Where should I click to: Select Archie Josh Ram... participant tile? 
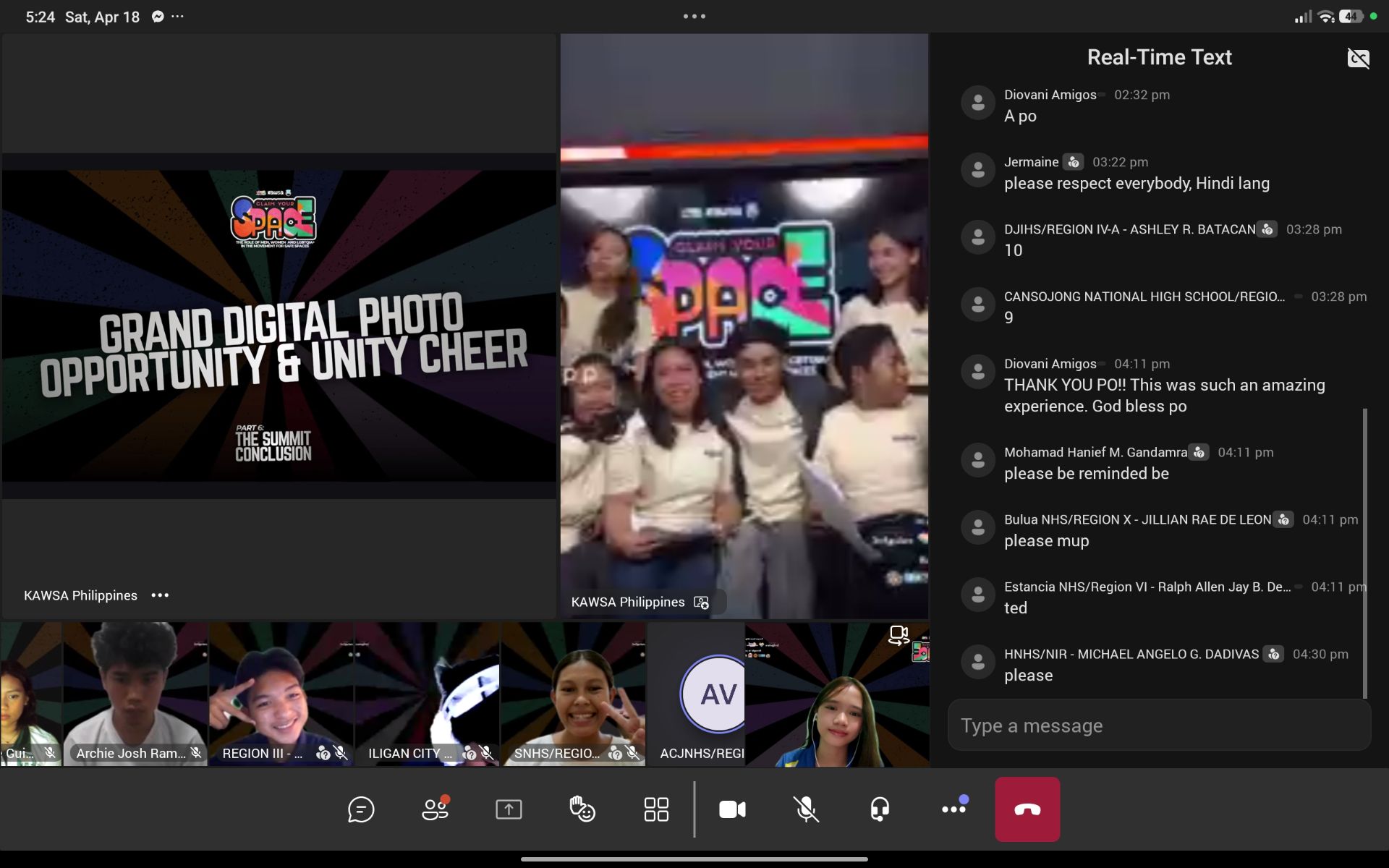pos(135,694)
